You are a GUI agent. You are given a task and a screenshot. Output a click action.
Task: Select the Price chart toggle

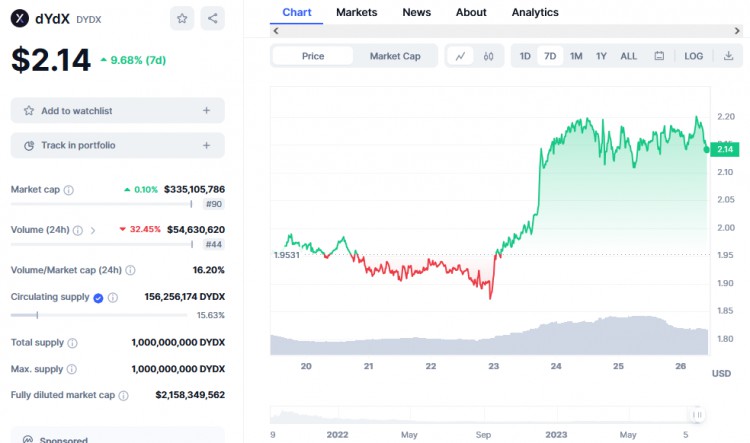[x=313, y=56]
